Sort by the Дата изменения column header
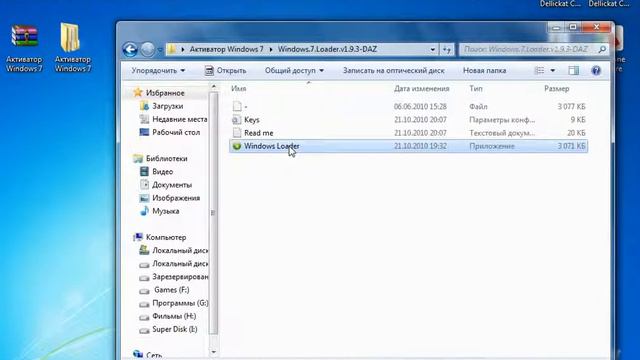Image resolution: width=640 pixels, height=360 pixels. [x=422, y=89]
